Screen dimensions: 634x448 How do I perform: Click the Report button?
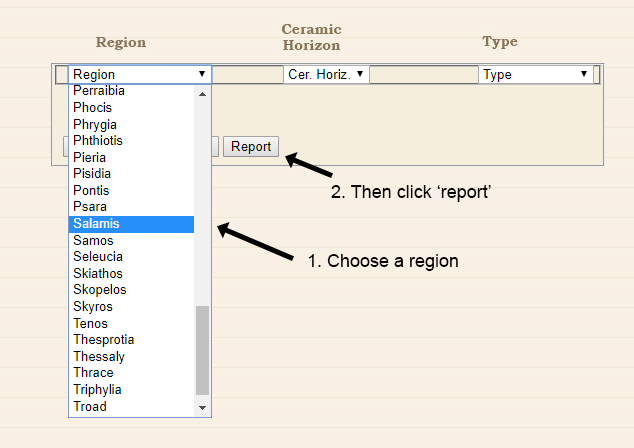[251, 146]
